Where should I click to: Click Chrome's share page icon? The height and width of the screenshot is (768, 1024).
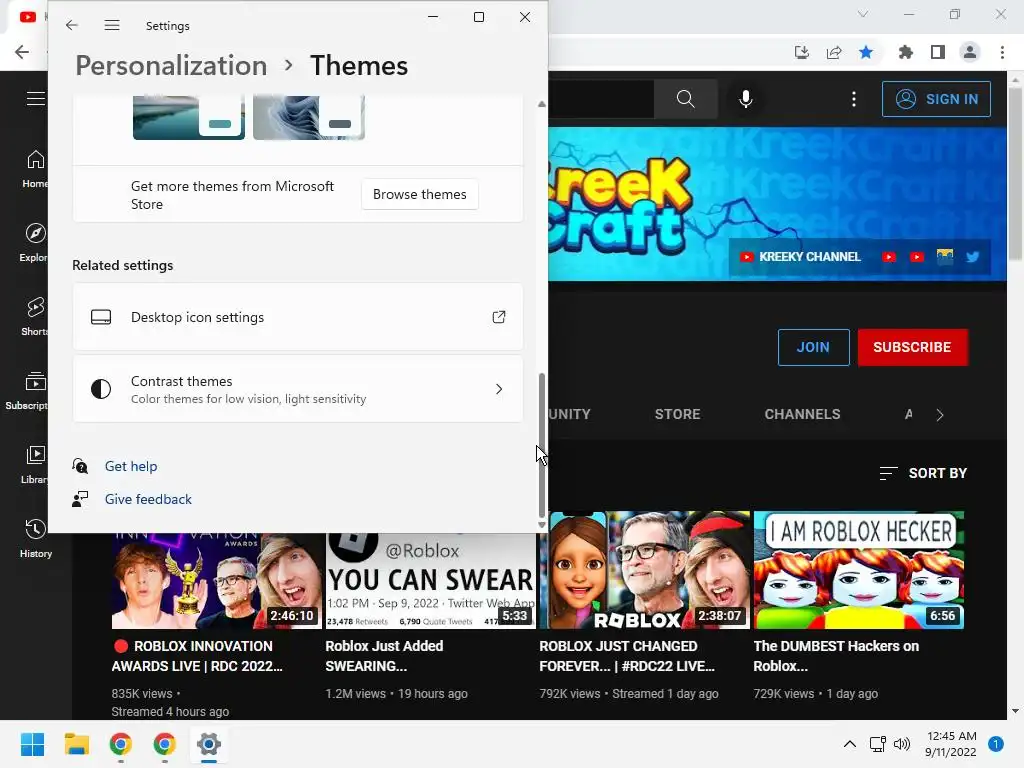coord(834,52)
